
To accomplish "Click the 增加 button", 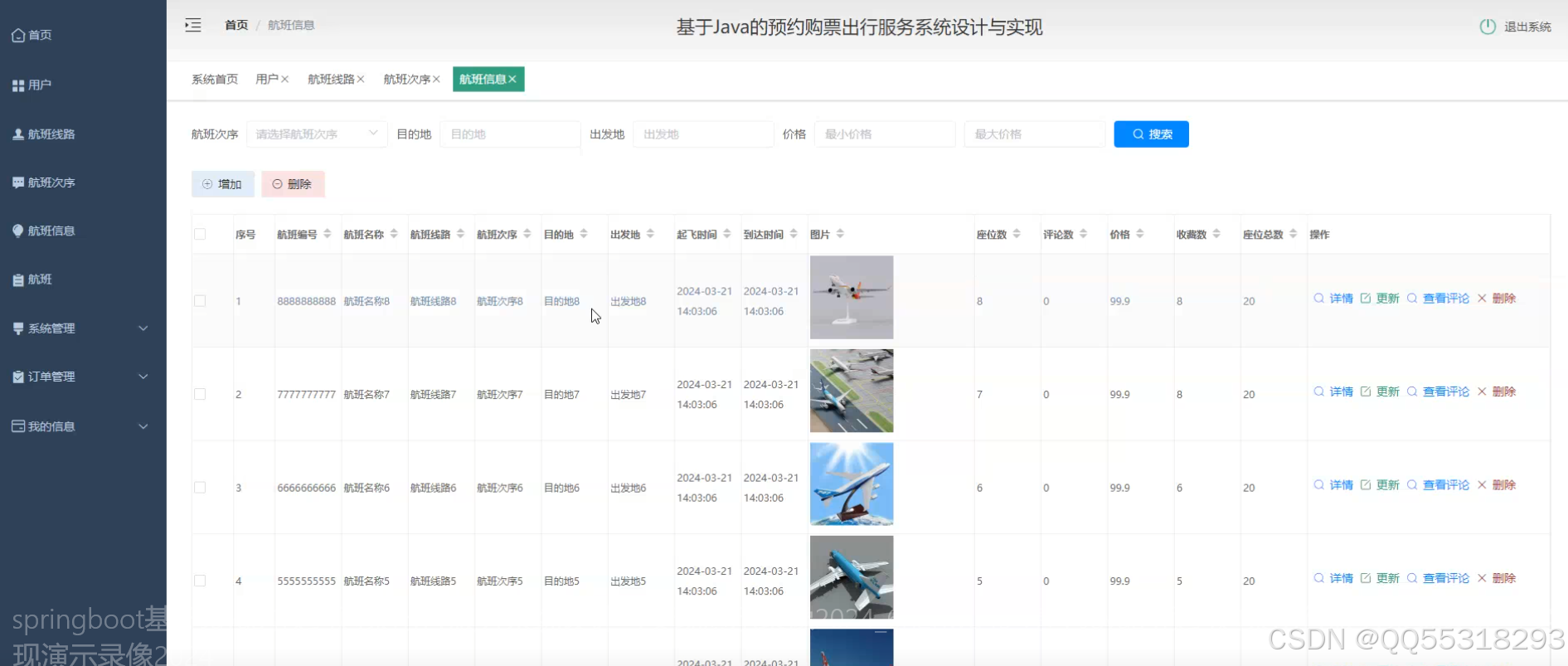I will click(x=222, y=184).
